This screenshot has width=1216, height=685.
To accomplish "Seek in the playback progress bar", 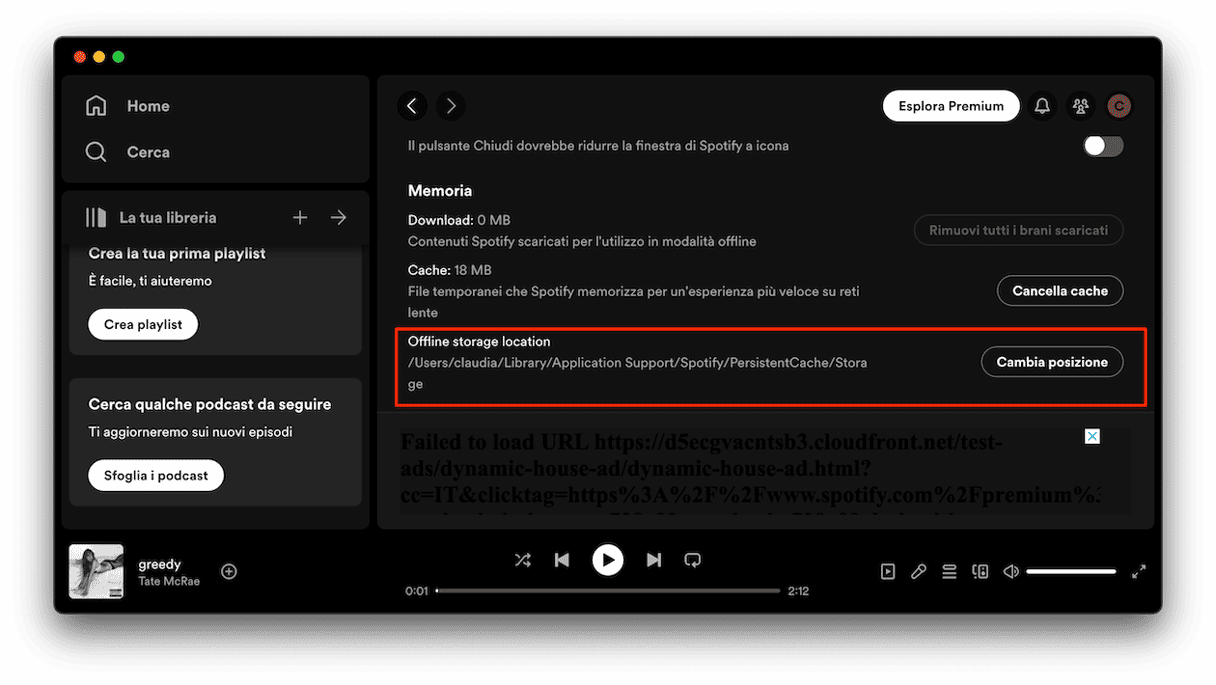I will [x=608, y=591].
